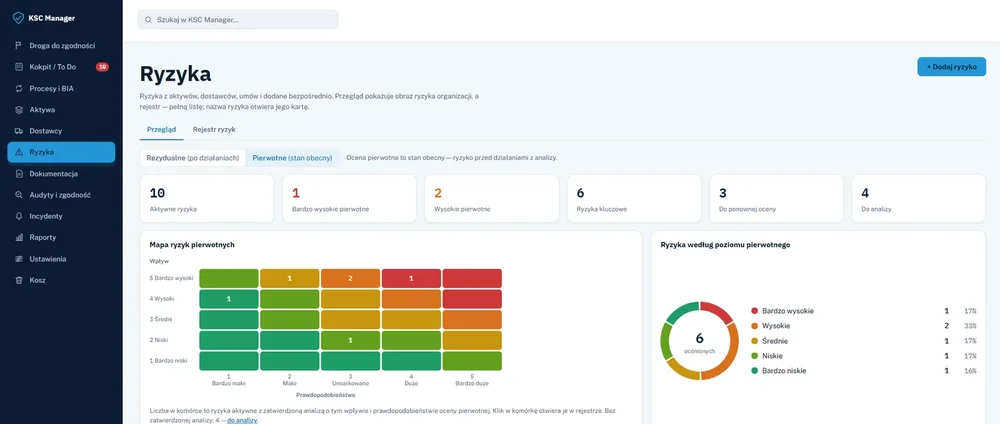The width and height of the screenshot is (1000, 424).
Task: Click the Audyty i zgodność magnifier icon
Action: coord(18,195)
